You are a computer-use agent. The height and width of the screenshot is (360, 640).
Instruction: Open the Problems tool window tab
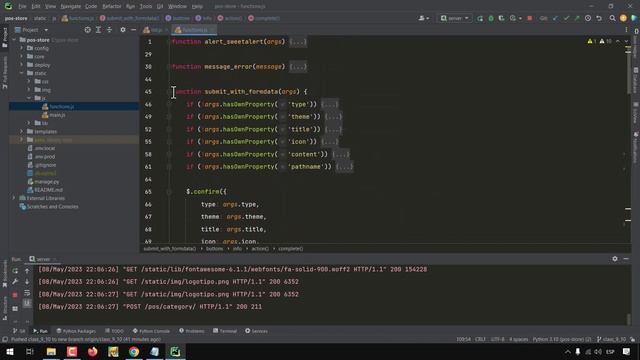191,331
